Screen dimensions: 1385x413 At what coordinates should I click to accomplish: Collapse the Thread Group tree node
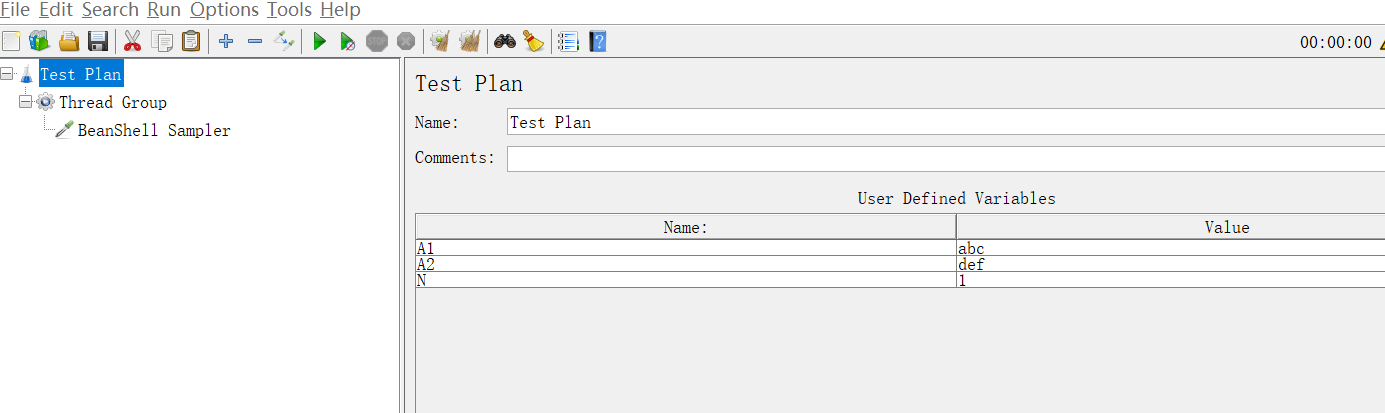(26, 102)
